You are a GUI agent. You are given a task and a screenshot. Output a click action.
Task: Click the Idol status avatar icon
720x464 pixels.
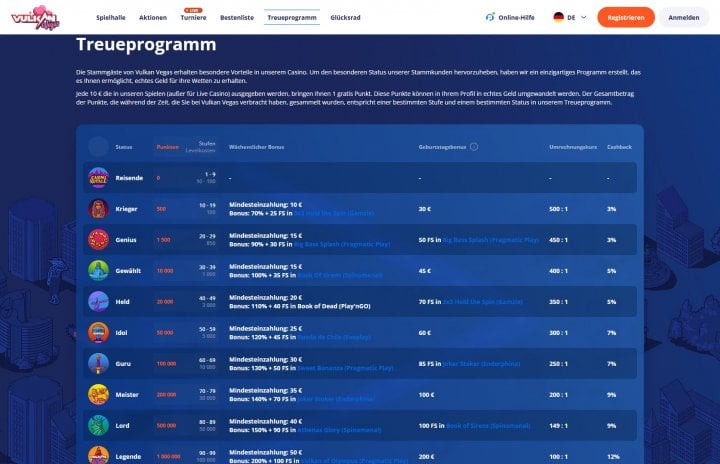(x=98, y=332)
